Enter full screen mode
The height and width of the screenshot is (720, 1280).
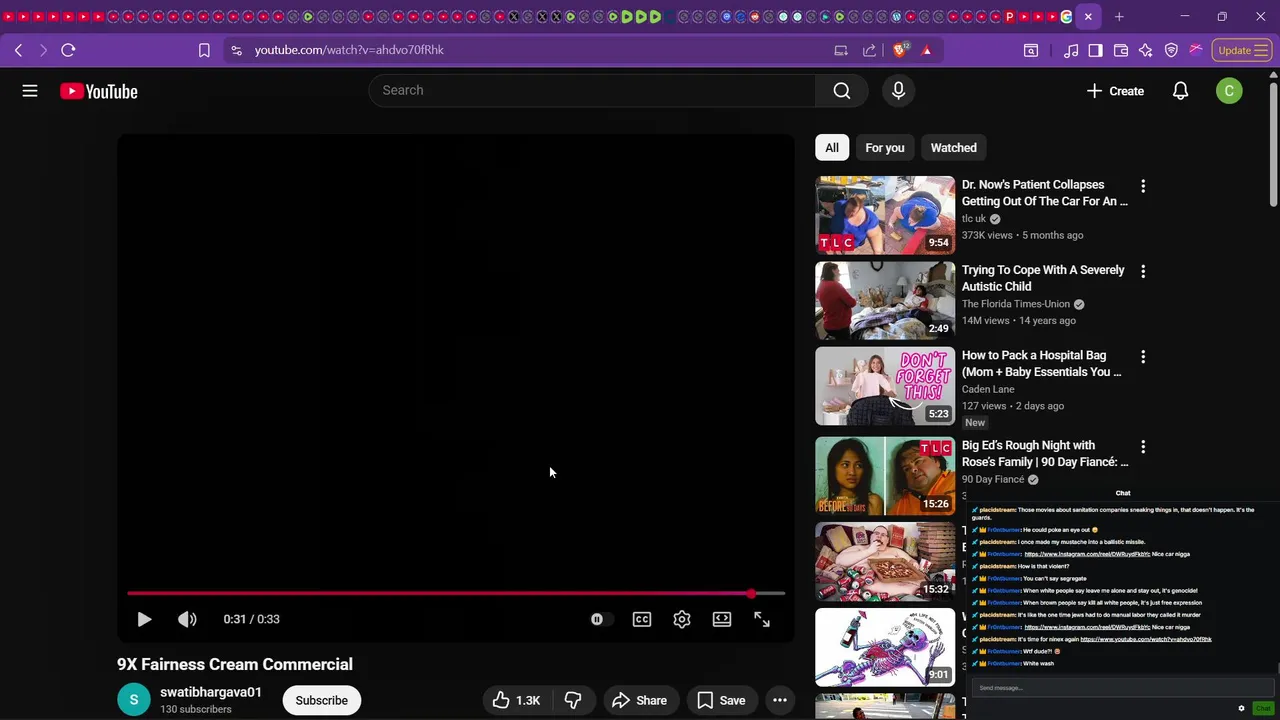tap(762, 619)
